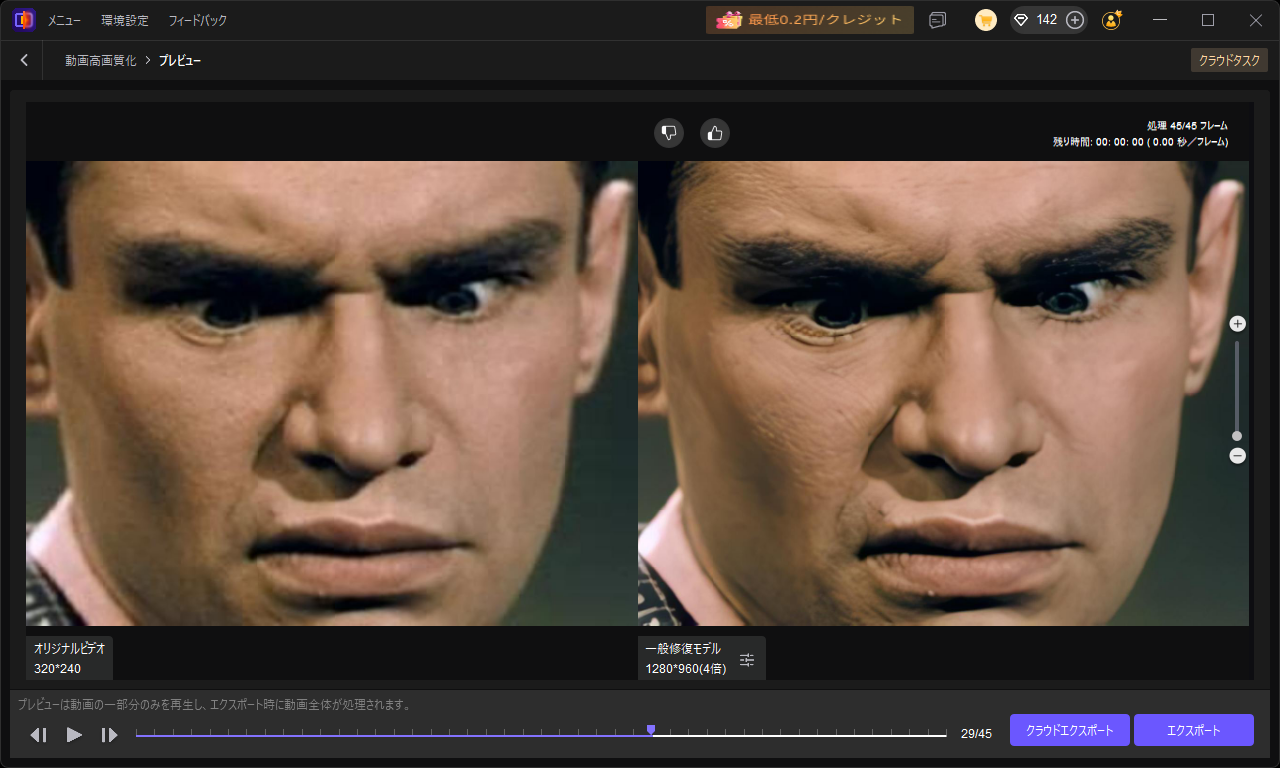Add credits with the plus icon
Viewport: 1280px width, 768px height.
tap(1075, 20)
